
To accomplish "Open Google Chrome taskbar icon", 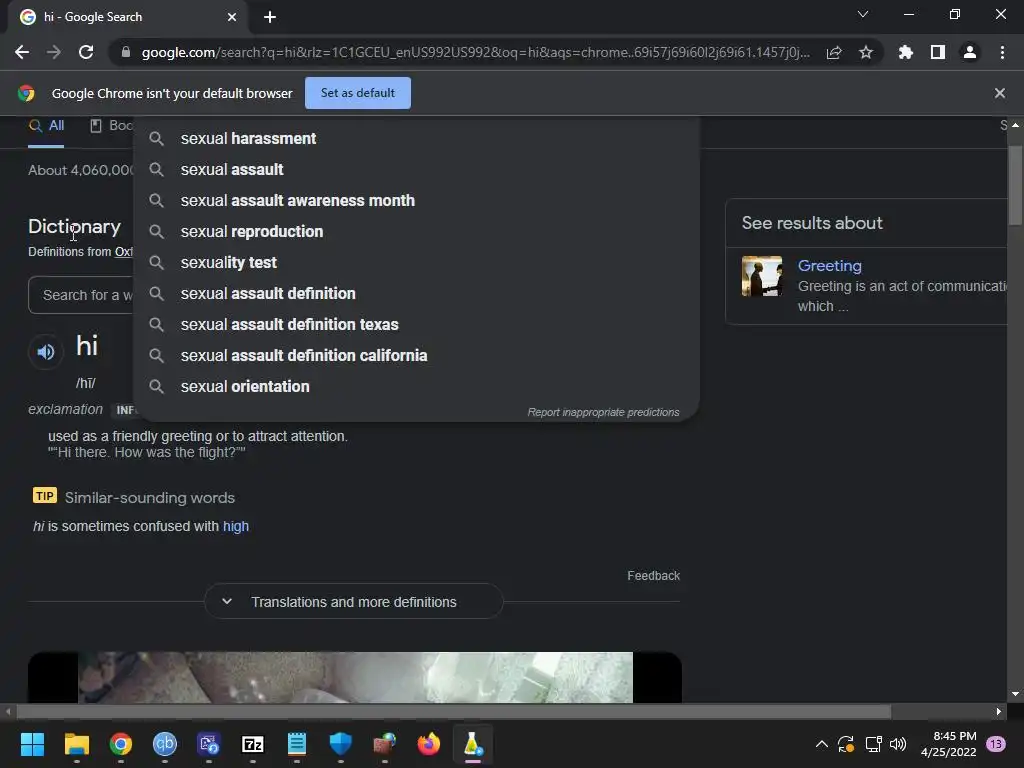I will tap(121, 744).
